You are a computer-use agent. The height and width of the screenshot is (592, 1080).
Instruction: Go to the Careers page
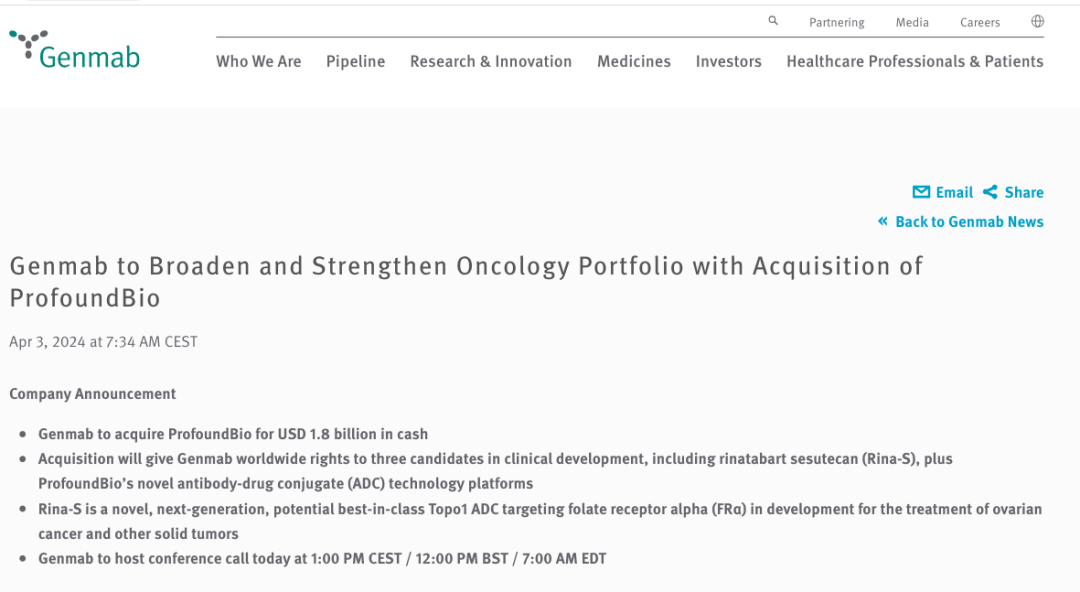click(980, 23)
